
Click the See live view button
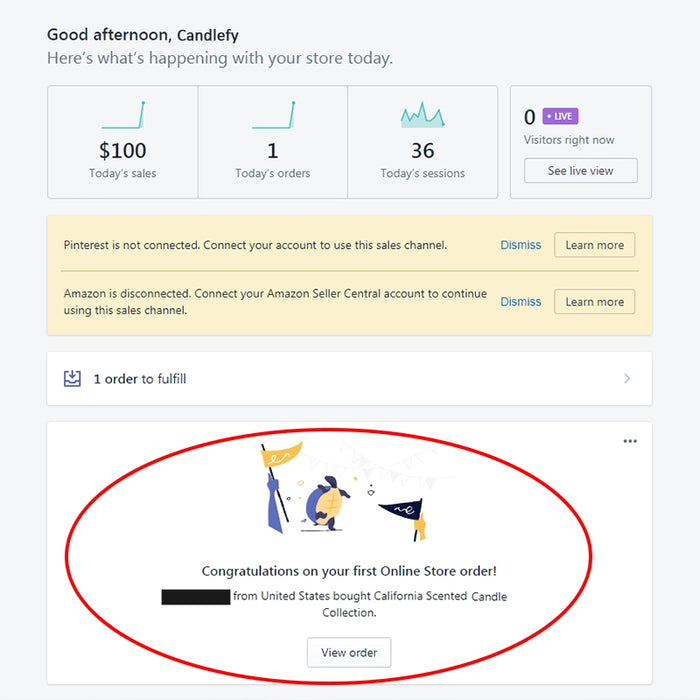(x=580, y=171)
